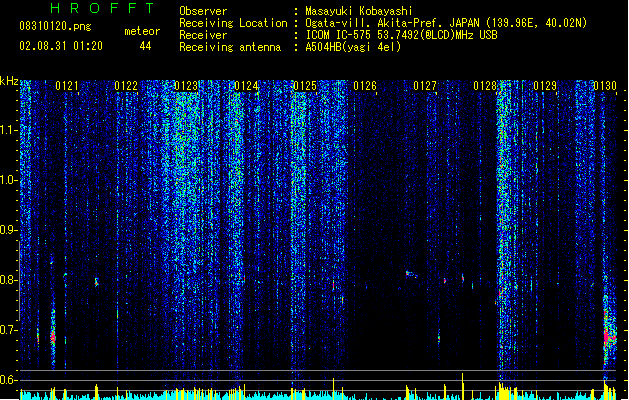Click the 0127 time marker

[425, 86]
